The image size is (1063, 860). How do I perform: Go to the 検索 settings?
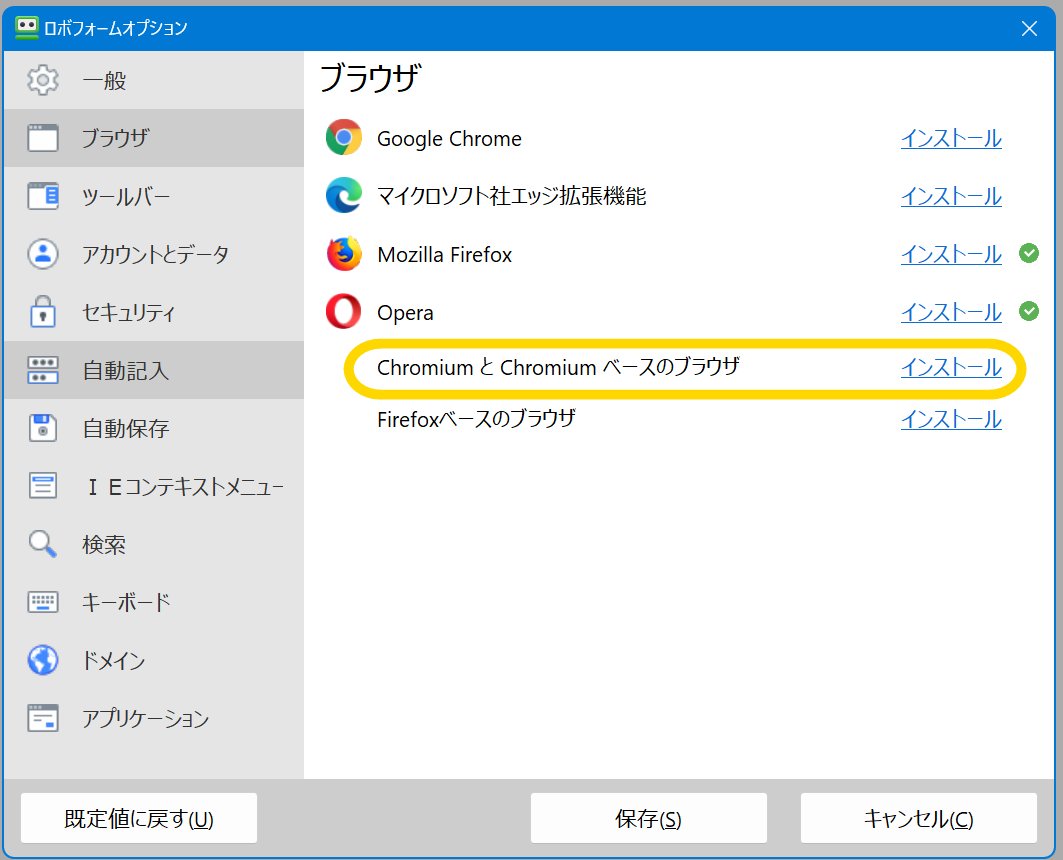[154, 544]
